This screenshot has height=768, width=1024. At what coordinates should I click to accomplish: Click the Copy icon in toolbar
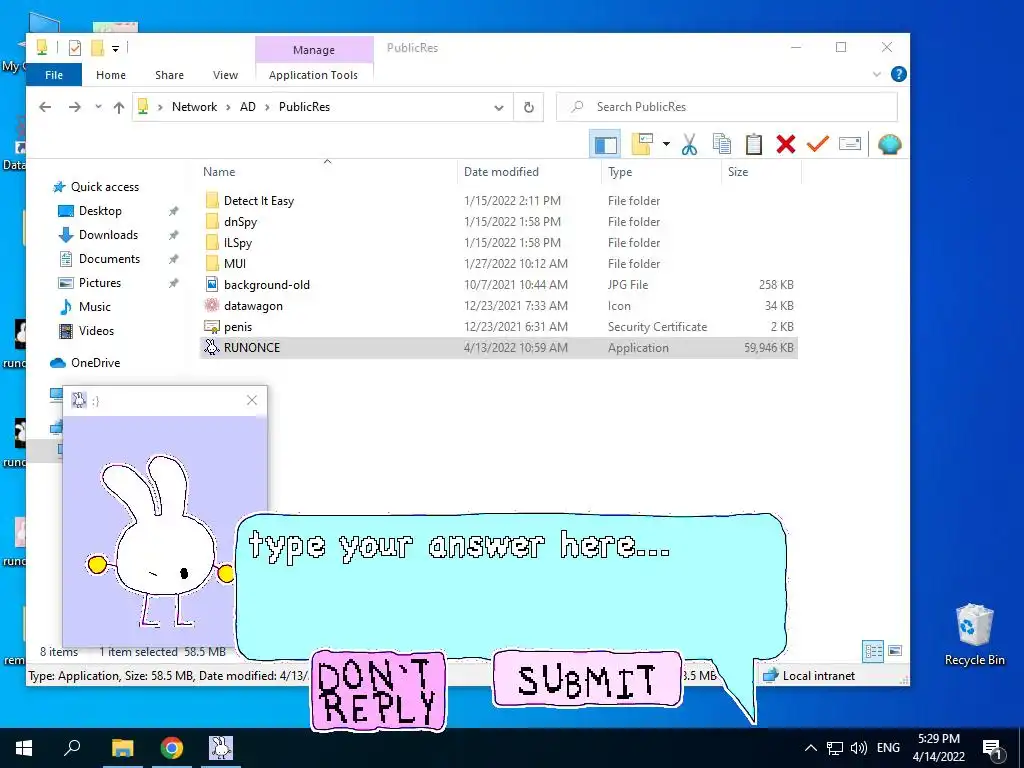coord(722,144)
